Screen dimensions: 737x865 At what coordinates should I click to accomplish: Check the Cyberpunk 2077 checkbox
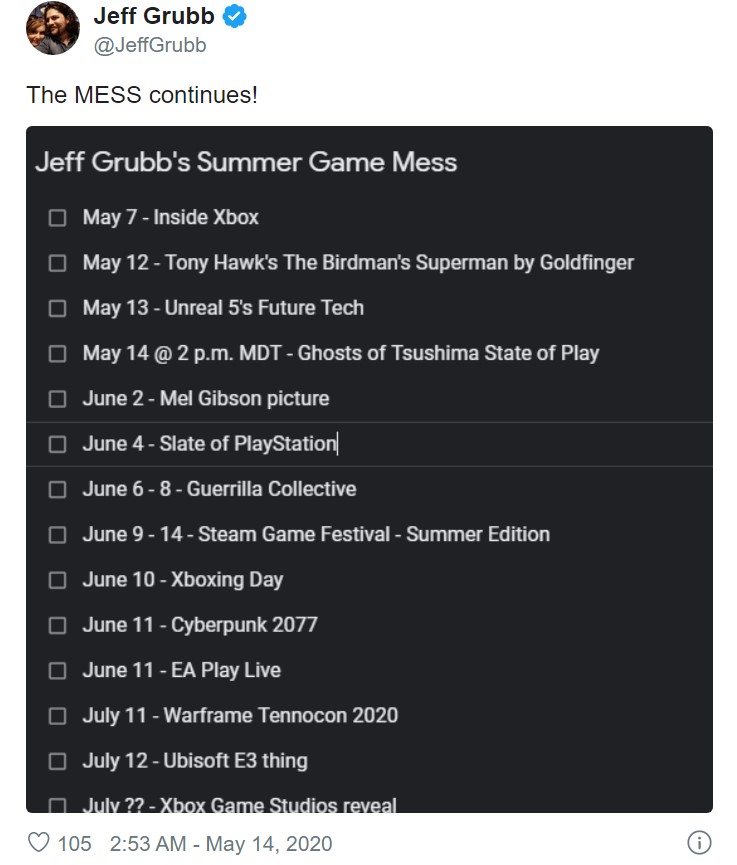58,625
